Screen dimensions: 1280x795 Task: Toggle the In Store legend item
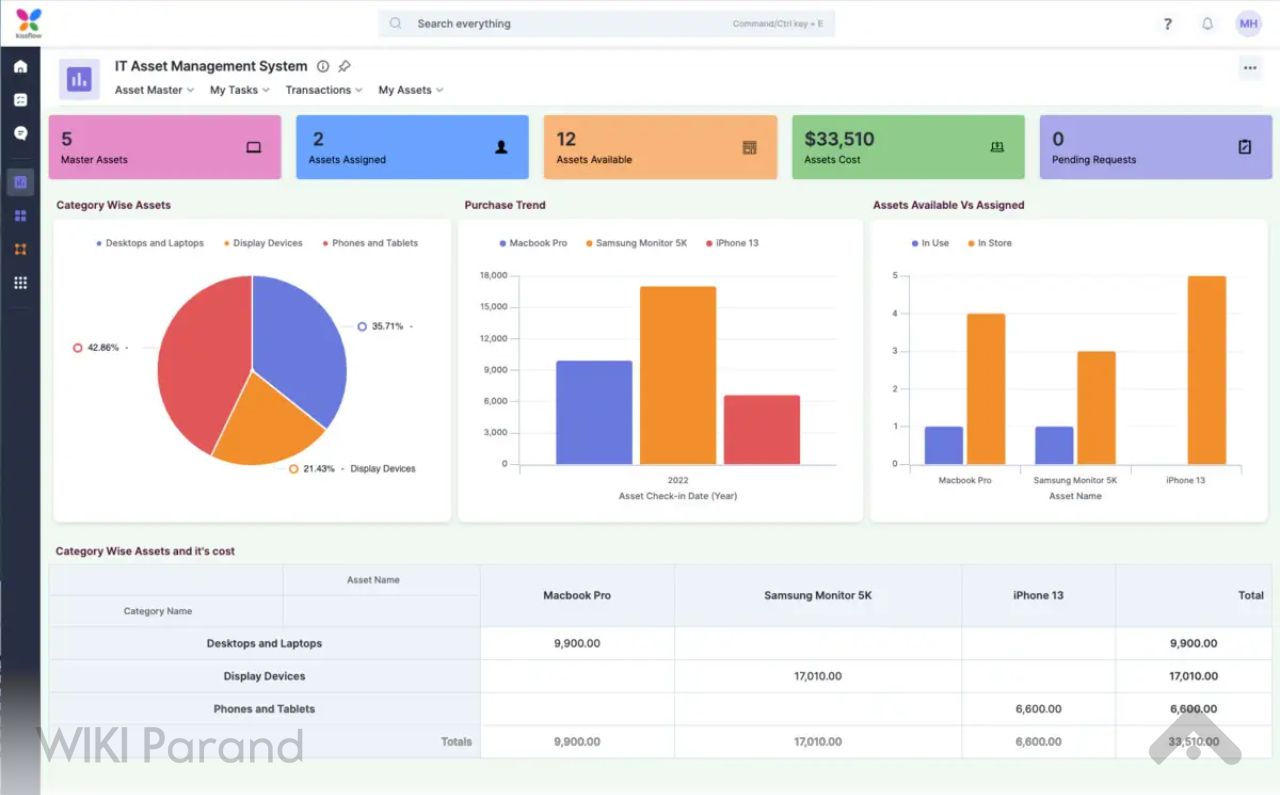990,243
